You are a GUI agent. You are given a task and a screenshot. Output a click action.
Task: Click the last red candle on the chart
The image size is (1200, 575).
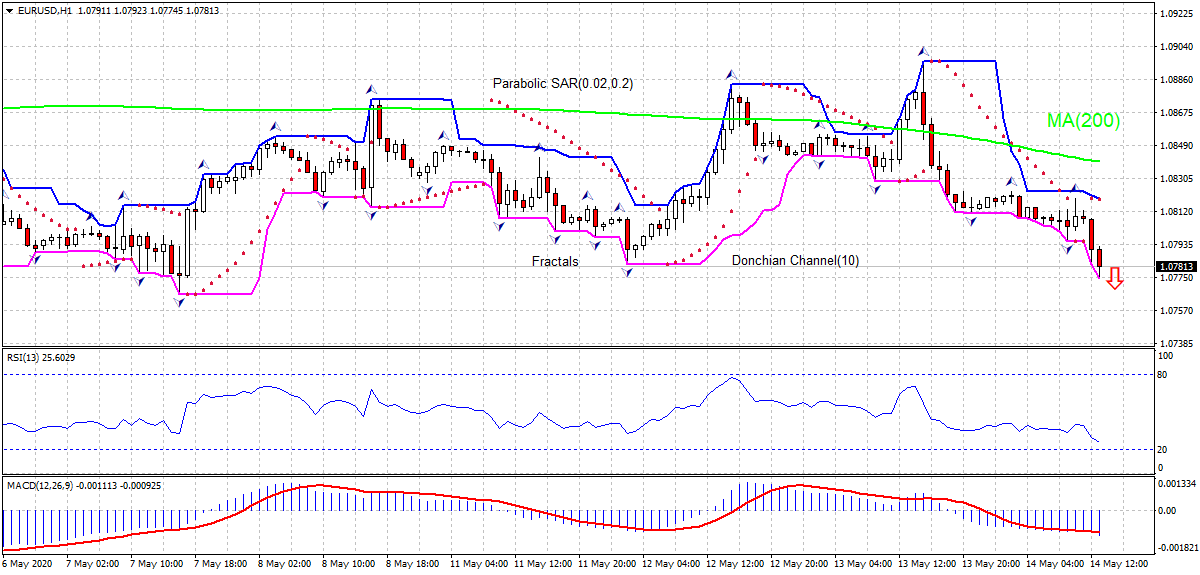point(1099,258)
